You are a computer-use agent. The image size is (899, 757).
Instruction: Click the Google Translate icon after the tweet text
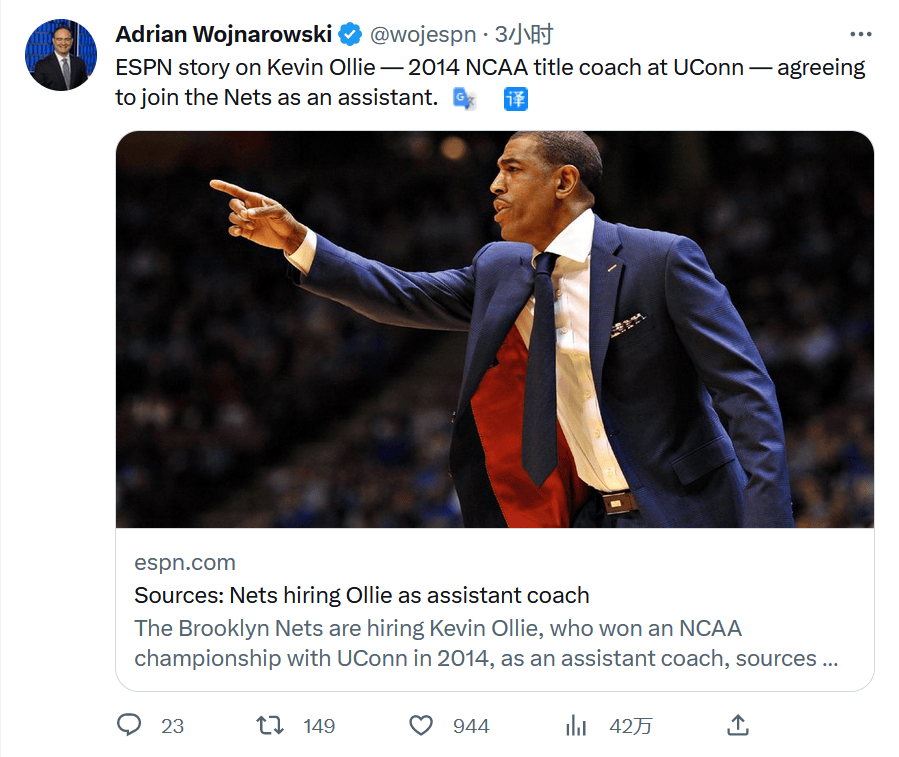click(x=463, y=99)
